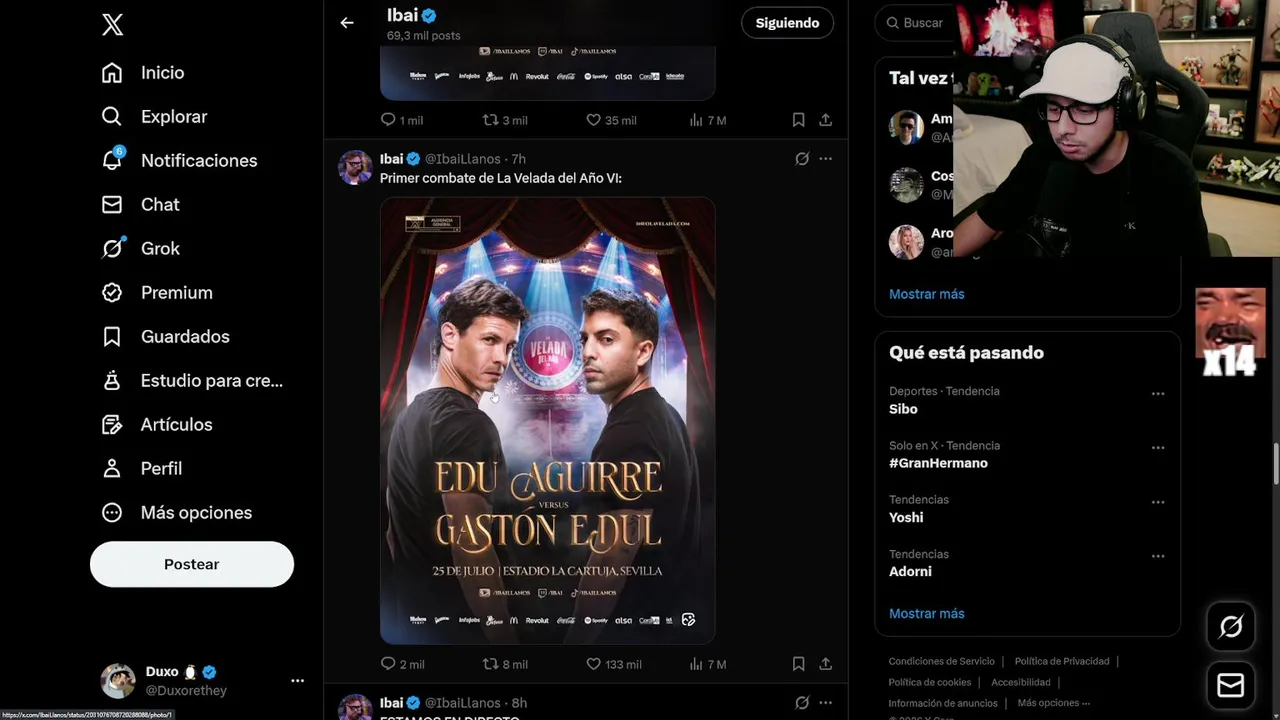Click the Siguiendo button on Ibai's profile
Screen dimensions: 1280x720
[787, 23]
